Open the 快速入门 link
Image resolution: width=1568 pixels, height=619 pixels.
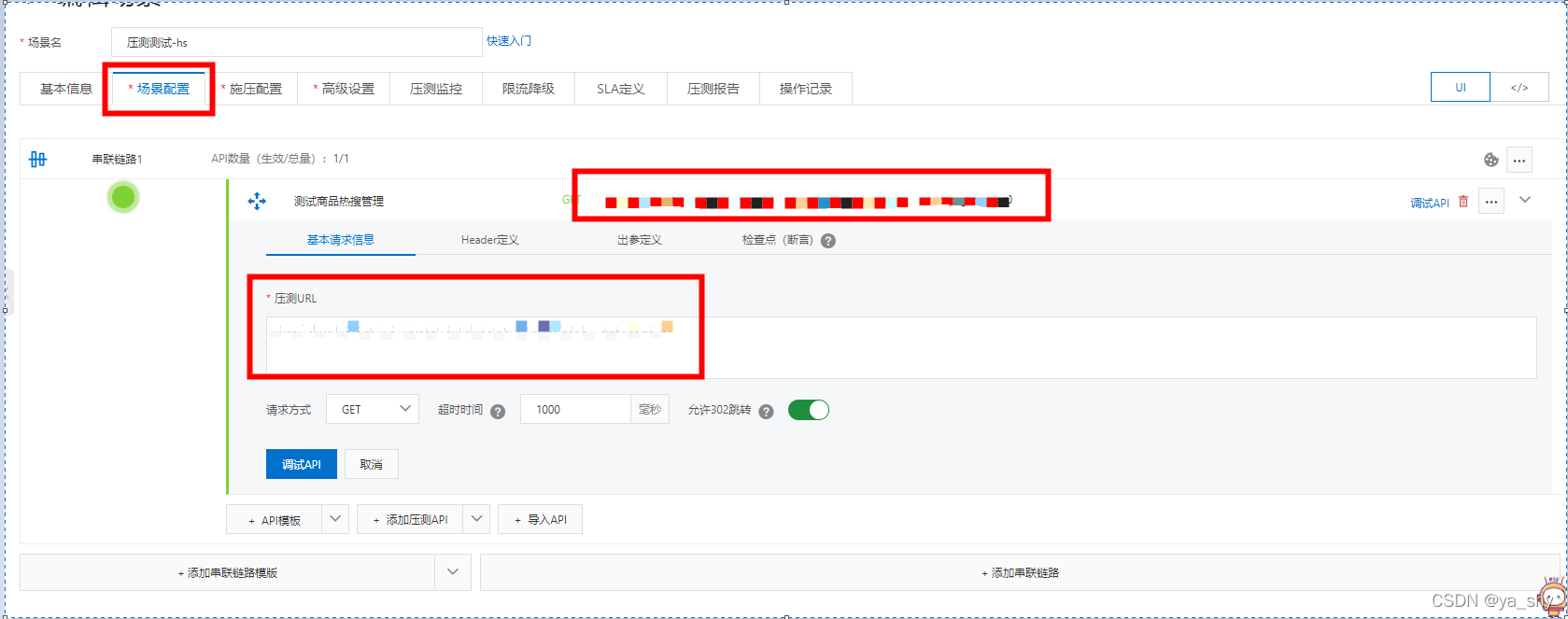pos(509,41)
